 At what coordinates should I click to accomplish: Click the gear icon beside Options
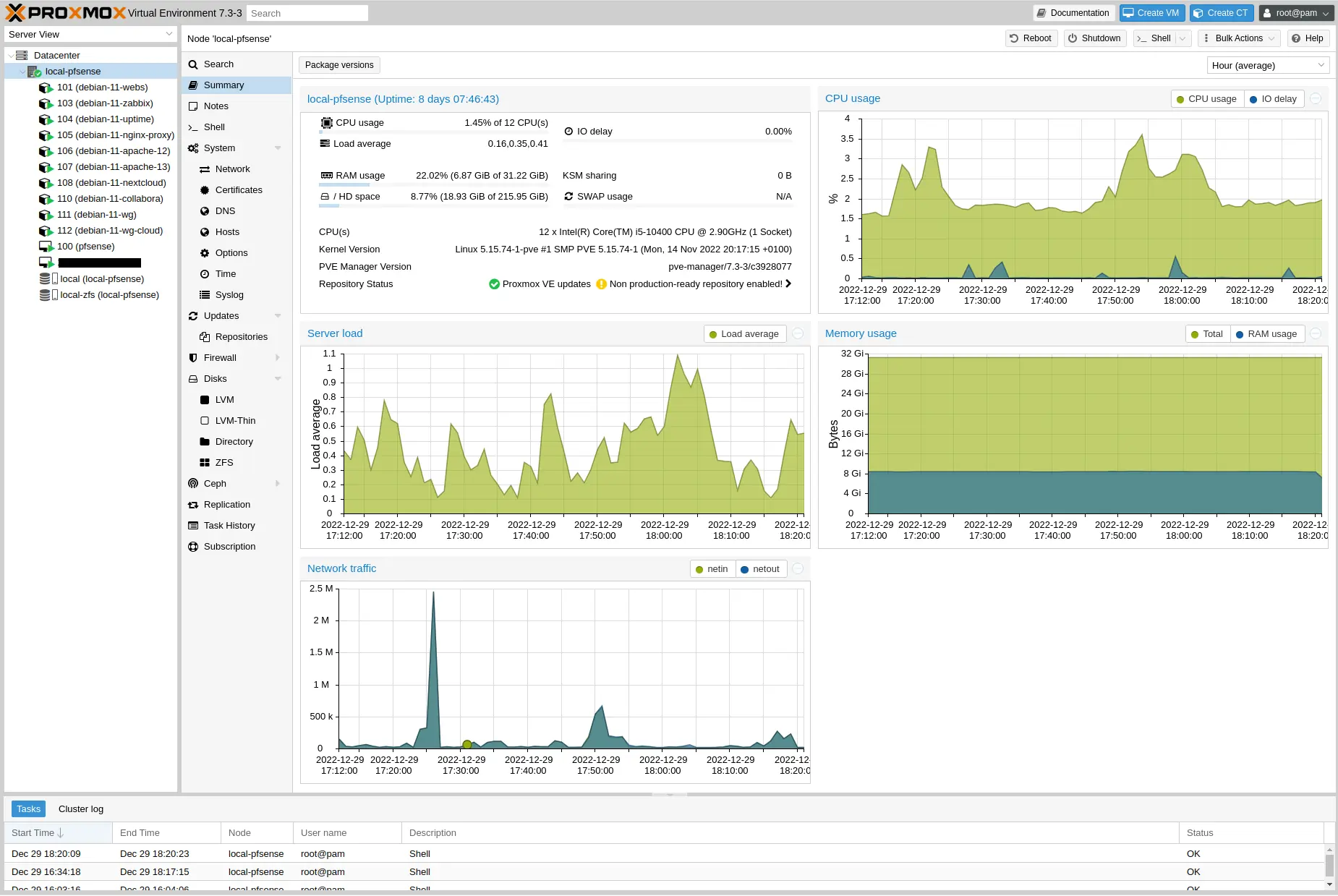205,253
